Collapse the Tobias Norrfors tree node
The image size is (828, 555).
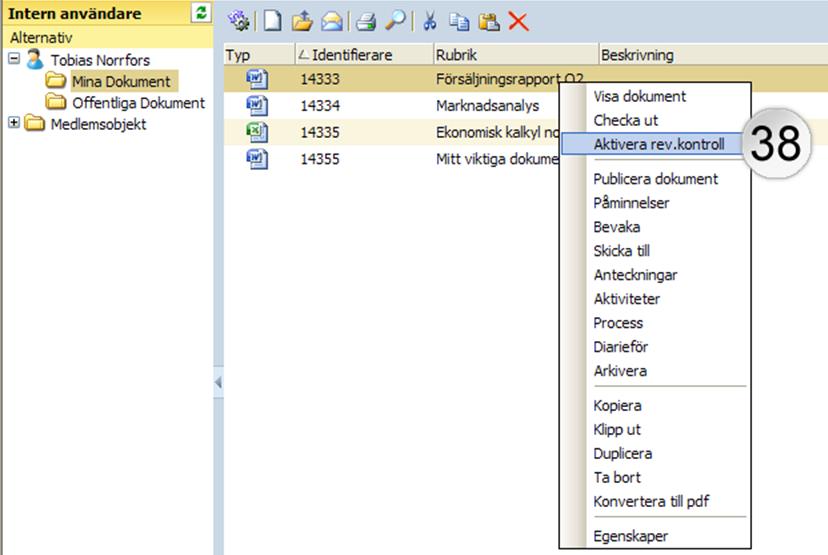14,59
